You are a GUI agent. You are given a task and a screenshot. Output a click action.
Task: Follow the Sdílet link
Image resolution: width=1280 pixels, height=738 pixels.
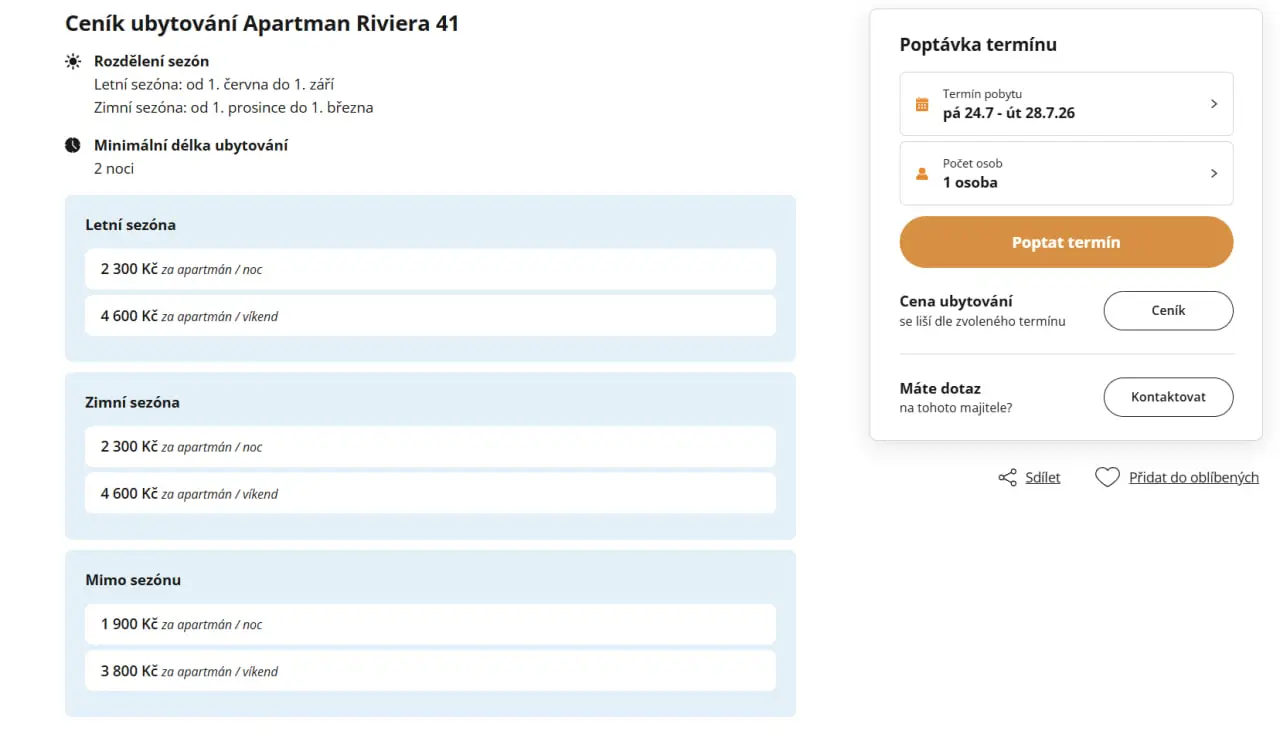coord(1043,478)
